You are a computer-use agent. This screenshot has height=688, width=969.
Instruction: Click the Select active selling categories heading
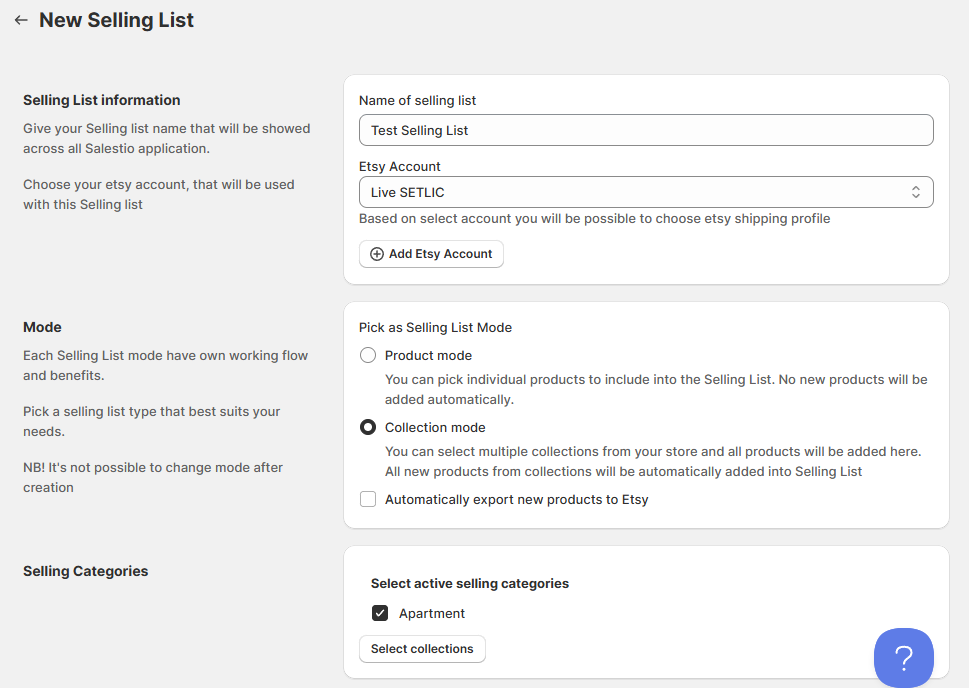(x=470, y=584)
